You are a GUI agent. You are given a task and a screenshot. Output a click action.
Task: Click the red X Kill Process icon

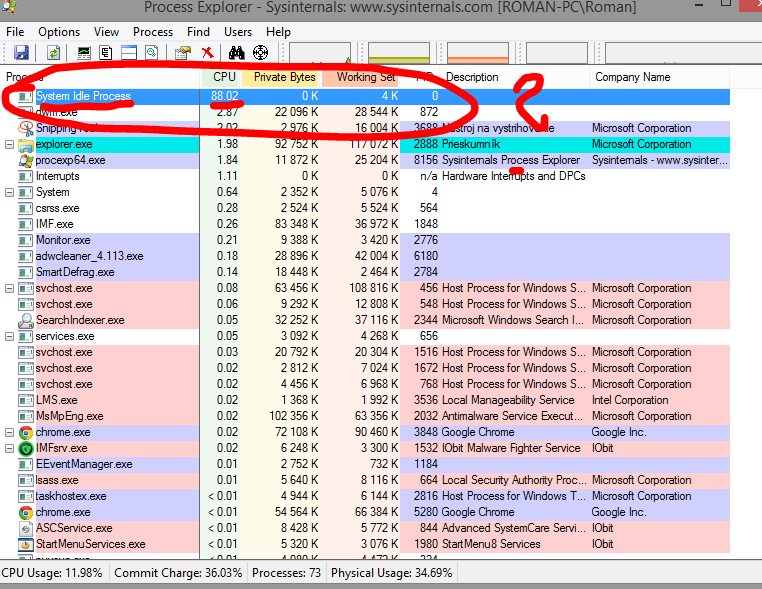pos(207,52)
